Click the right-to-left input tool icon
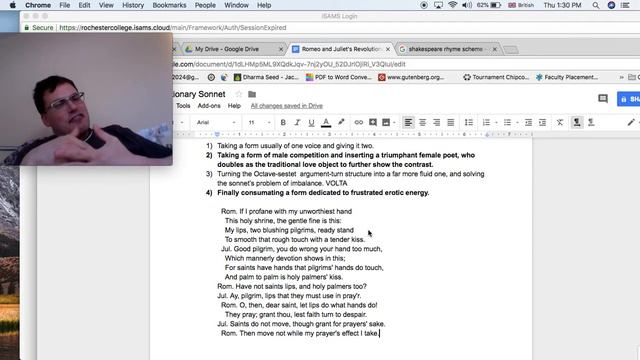The height and width of the screenshot is (360, 640). point(591,122)
